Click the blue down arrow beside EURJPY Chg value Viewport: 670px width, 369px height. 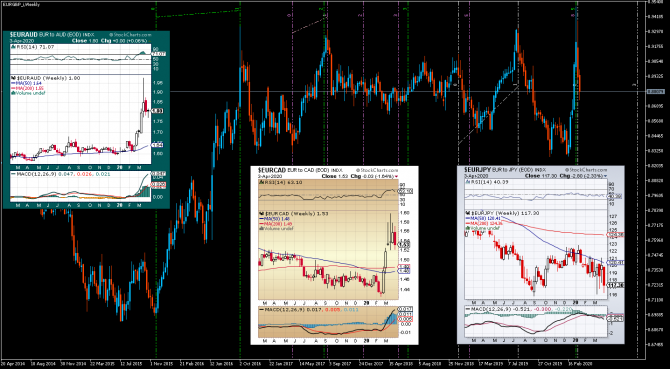[605, 176]
